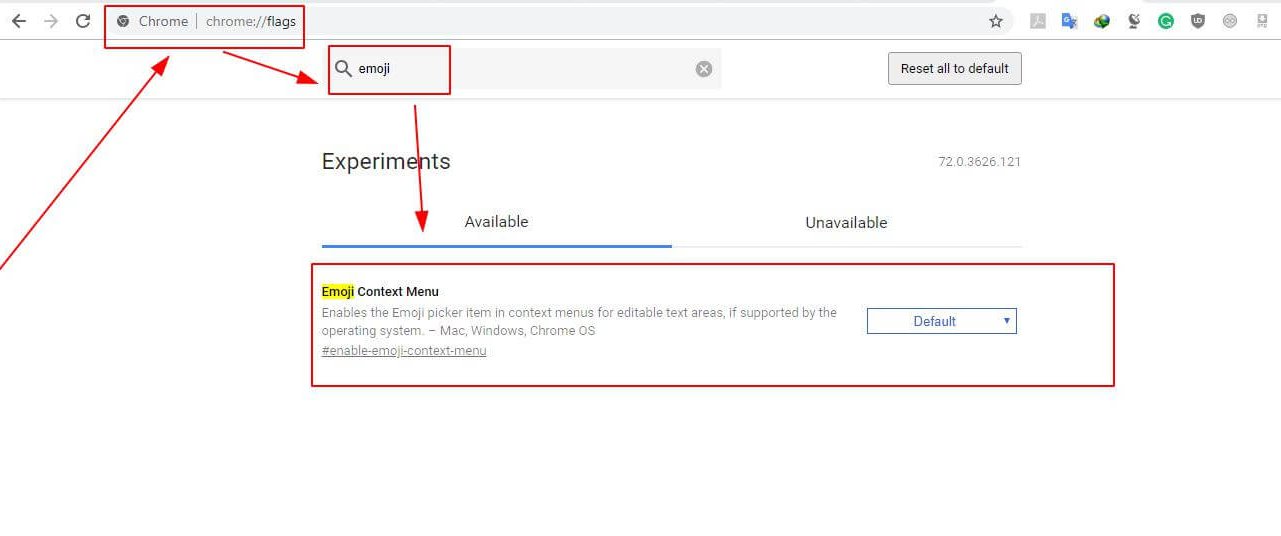Image resolution: width=1281 pixels, height=536 pixels.
Task: Open the Internet Download Manager extension
Action: [1102, 21]
